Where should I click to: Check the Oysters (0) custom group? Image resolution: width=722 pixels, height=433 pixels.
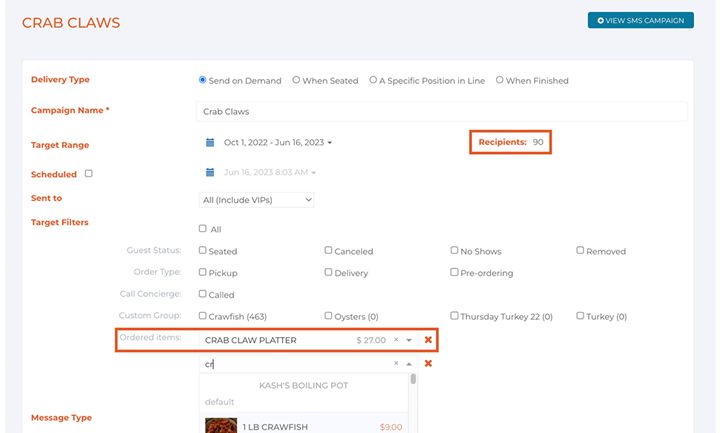328,316
